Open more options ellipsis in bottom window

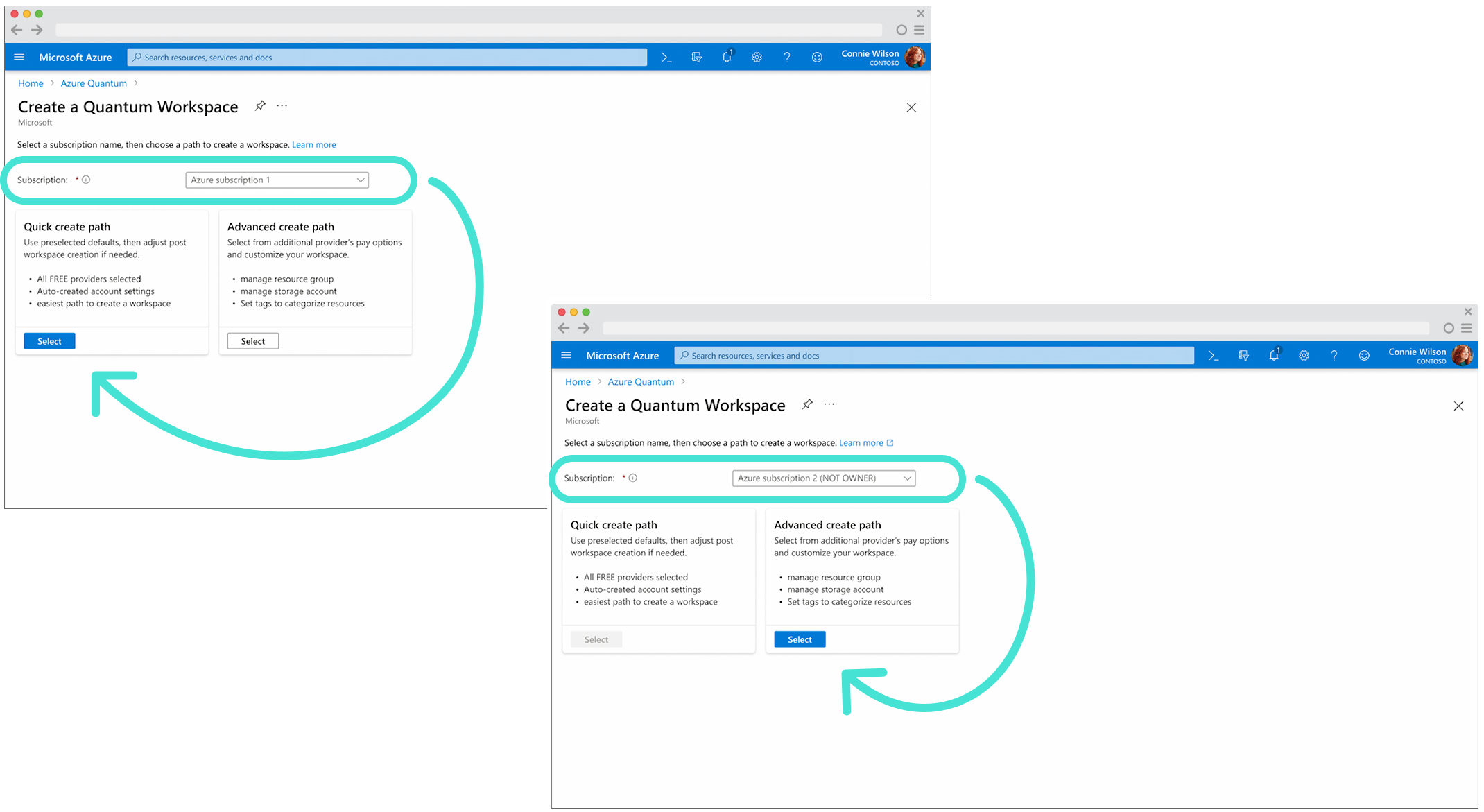click(829, 404)
